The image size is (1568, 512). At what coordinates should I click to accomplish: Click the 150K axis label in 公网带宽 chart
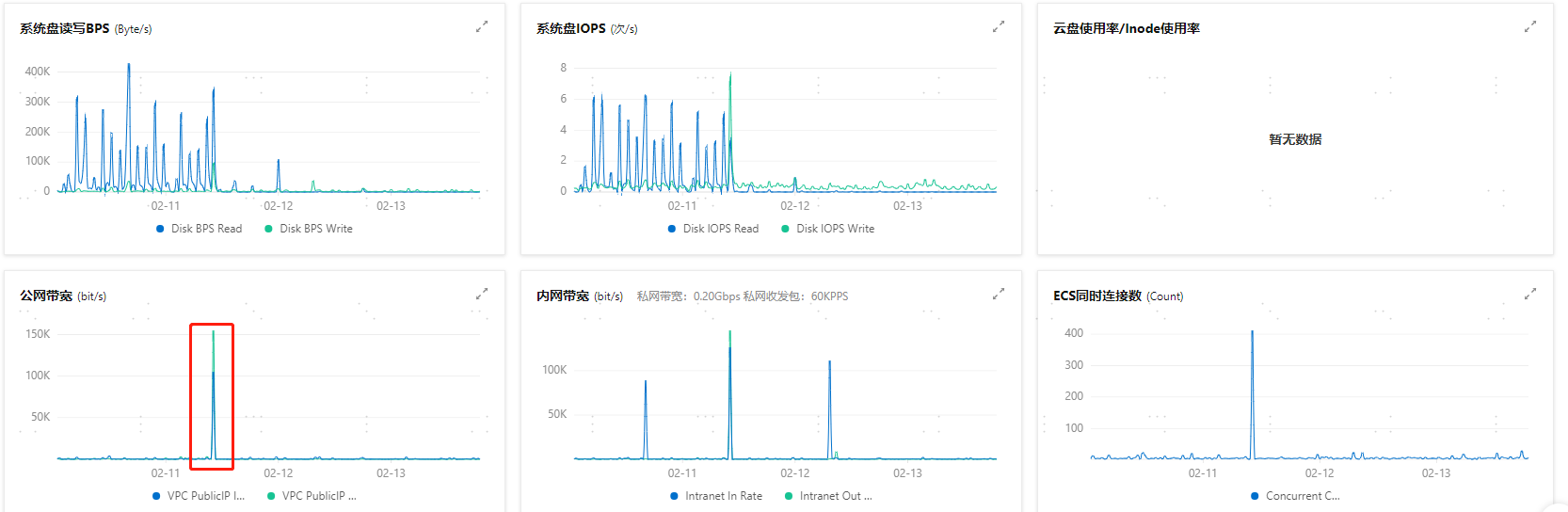(x=38, y=334)
